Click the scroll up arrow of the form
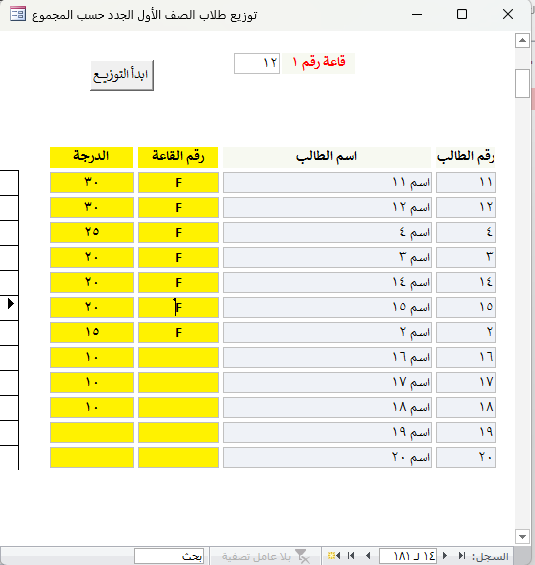The image size is (535, 565). pyautogui.click(x=522, y=40)
